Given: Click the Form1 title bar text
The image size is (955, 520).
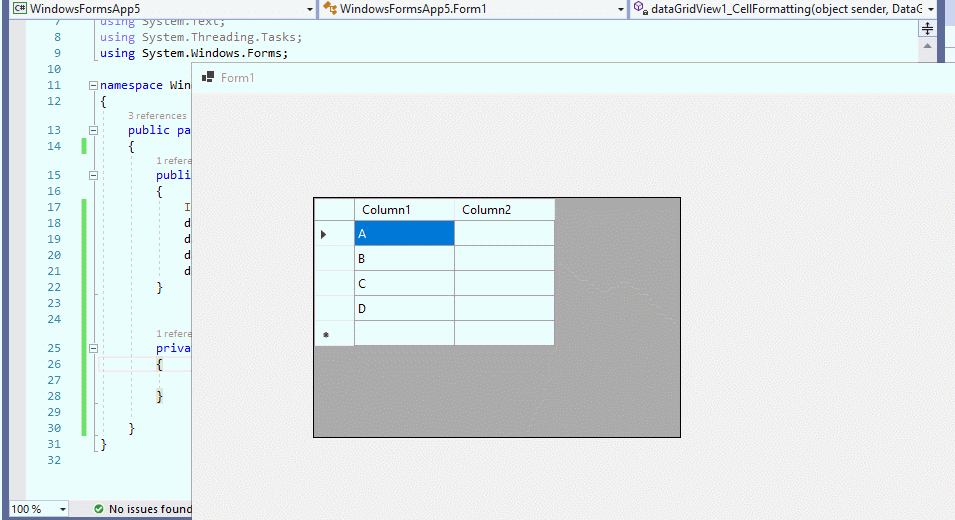Looking at the screenshot, I should point(238,77).
